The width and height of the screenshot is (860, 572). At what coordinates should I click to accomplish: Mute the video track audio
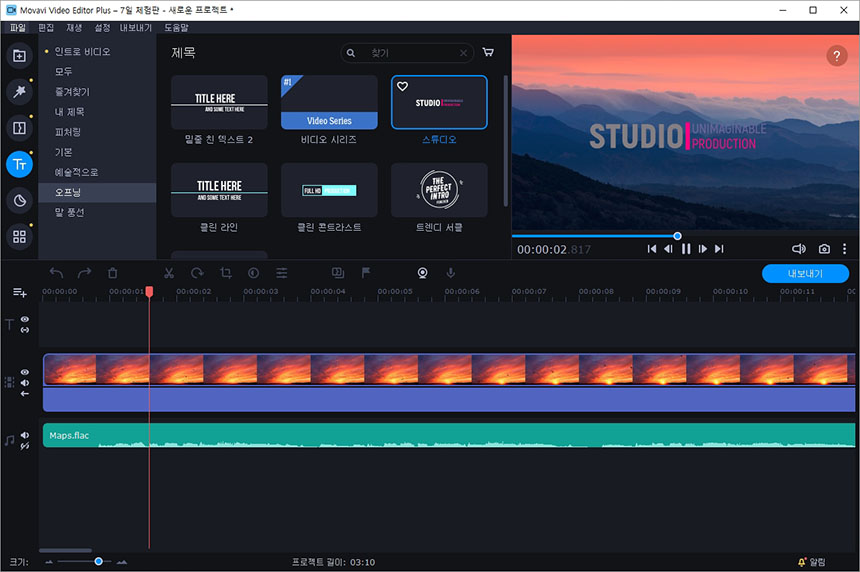[25, 383]
